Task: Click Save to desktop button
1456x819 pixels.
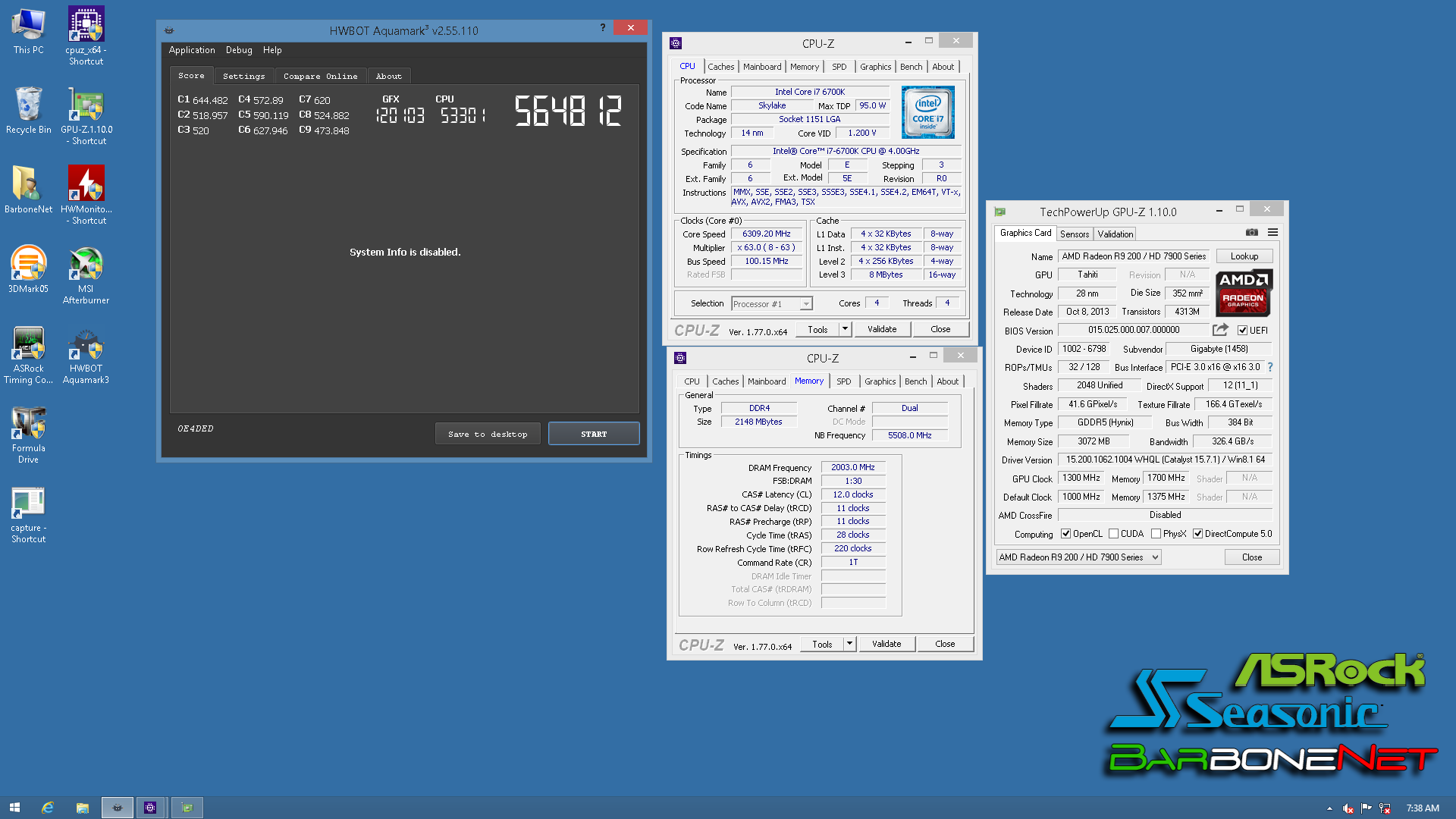Action: click(488, 434)
